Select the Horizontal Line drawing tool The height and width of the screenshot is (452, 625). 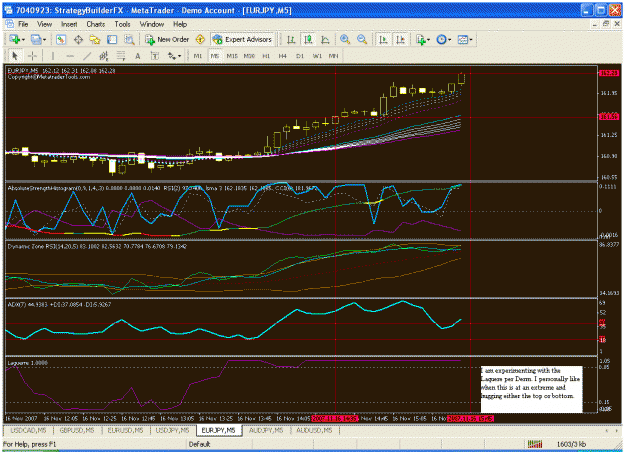pyautogui.click(x=70, y=56)
